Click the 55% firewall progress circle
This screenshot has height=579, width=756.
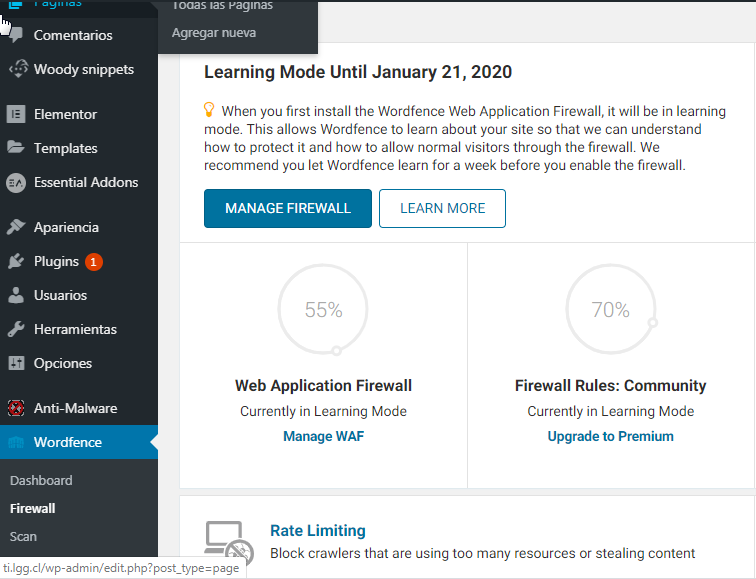click(323, 310)
